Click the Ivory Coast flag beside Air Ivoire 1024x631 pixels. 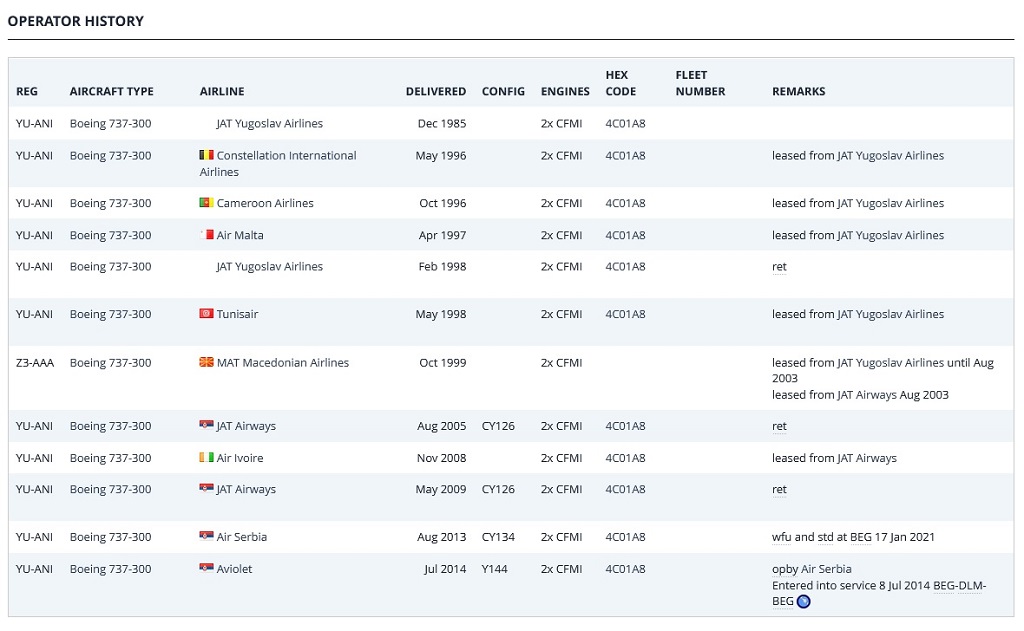206,457
